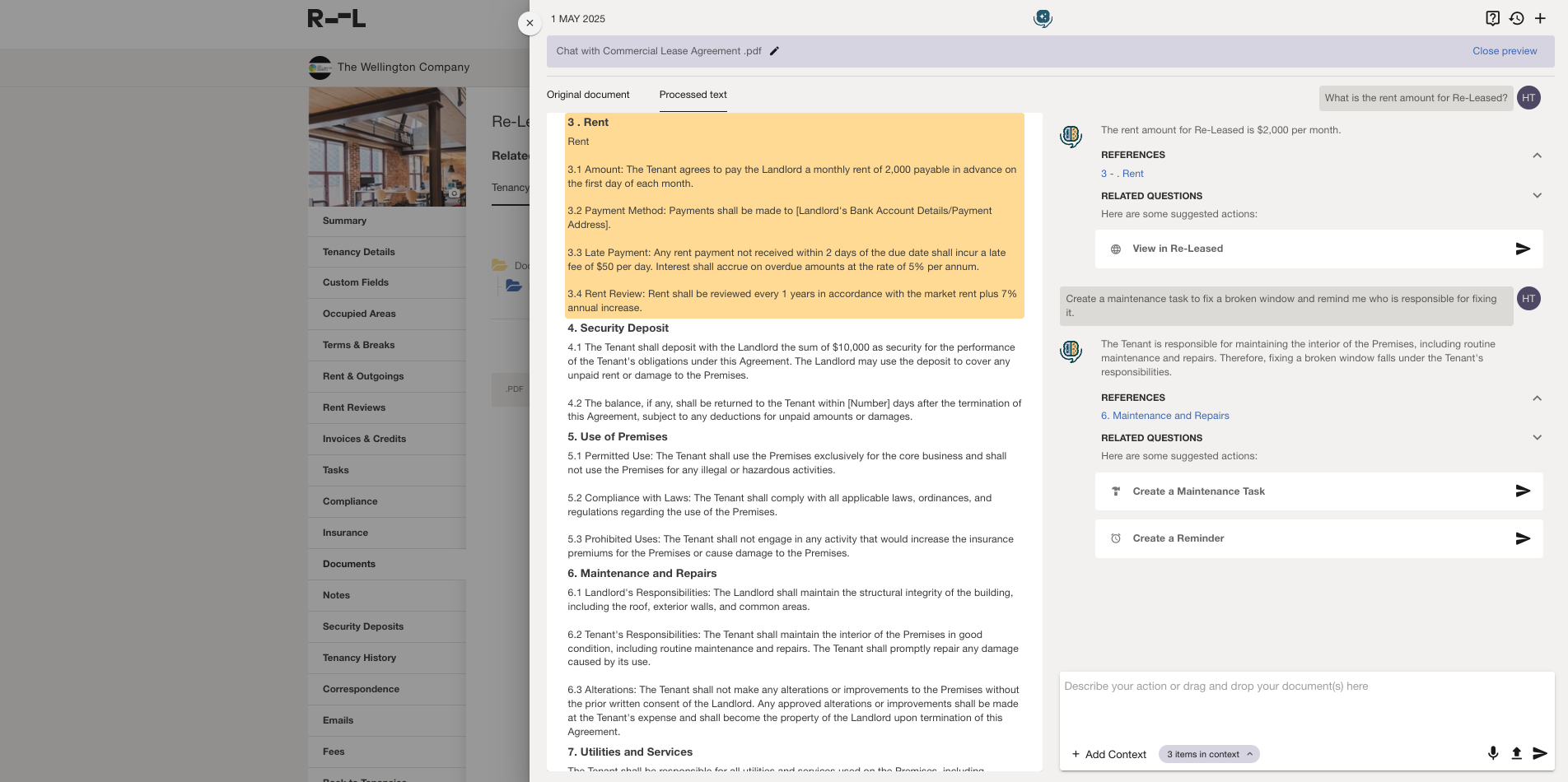This screenshot has width=1568, height=782.
Task: Open the chat history clock icon
Action: [x=1516, y=18]
